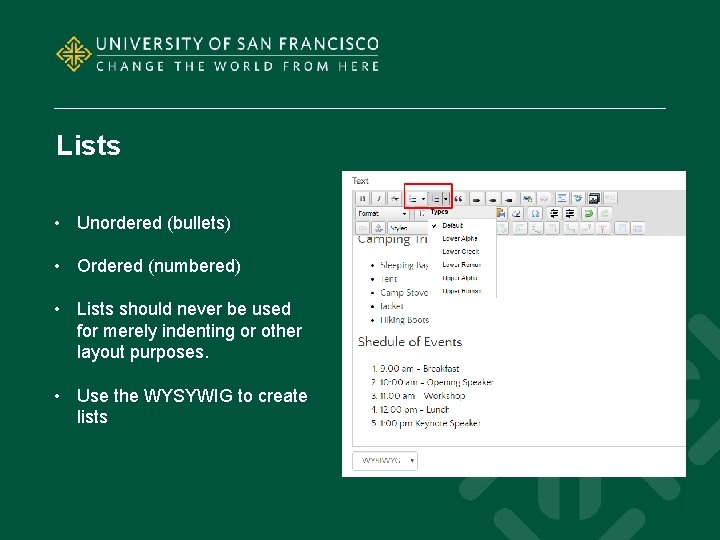The height and width of the screenshot is (540, 720).
Task: Insert special character Omega icon
Action: [x=535, y=214]
